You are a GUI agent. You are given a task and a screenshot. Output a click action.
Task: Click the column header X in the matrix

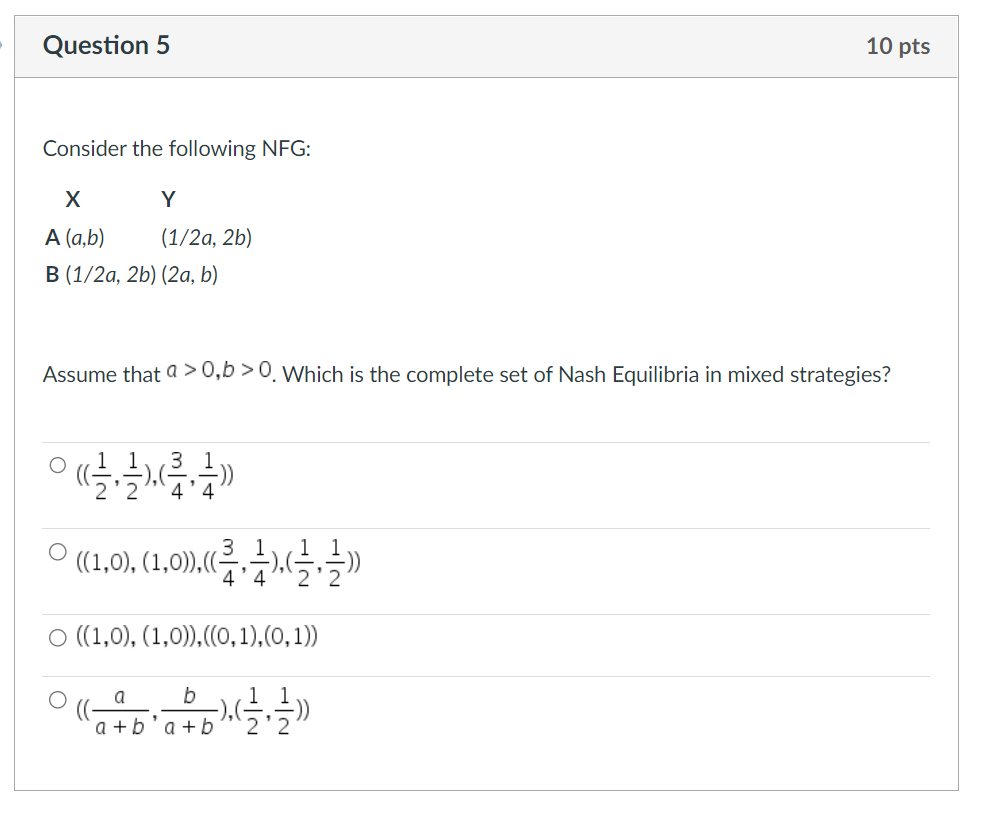point(73,199)
